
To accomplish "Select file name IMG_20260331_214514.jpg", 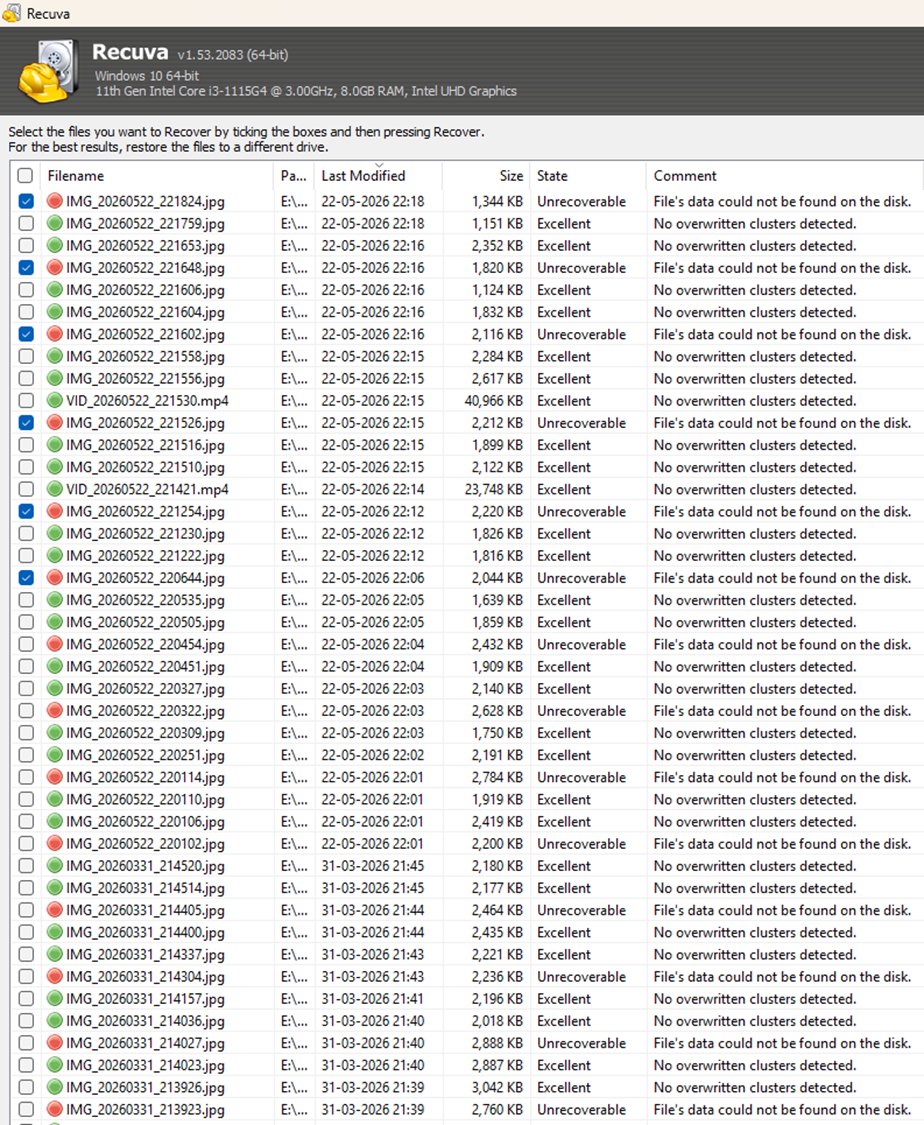I will pos(145,888).
